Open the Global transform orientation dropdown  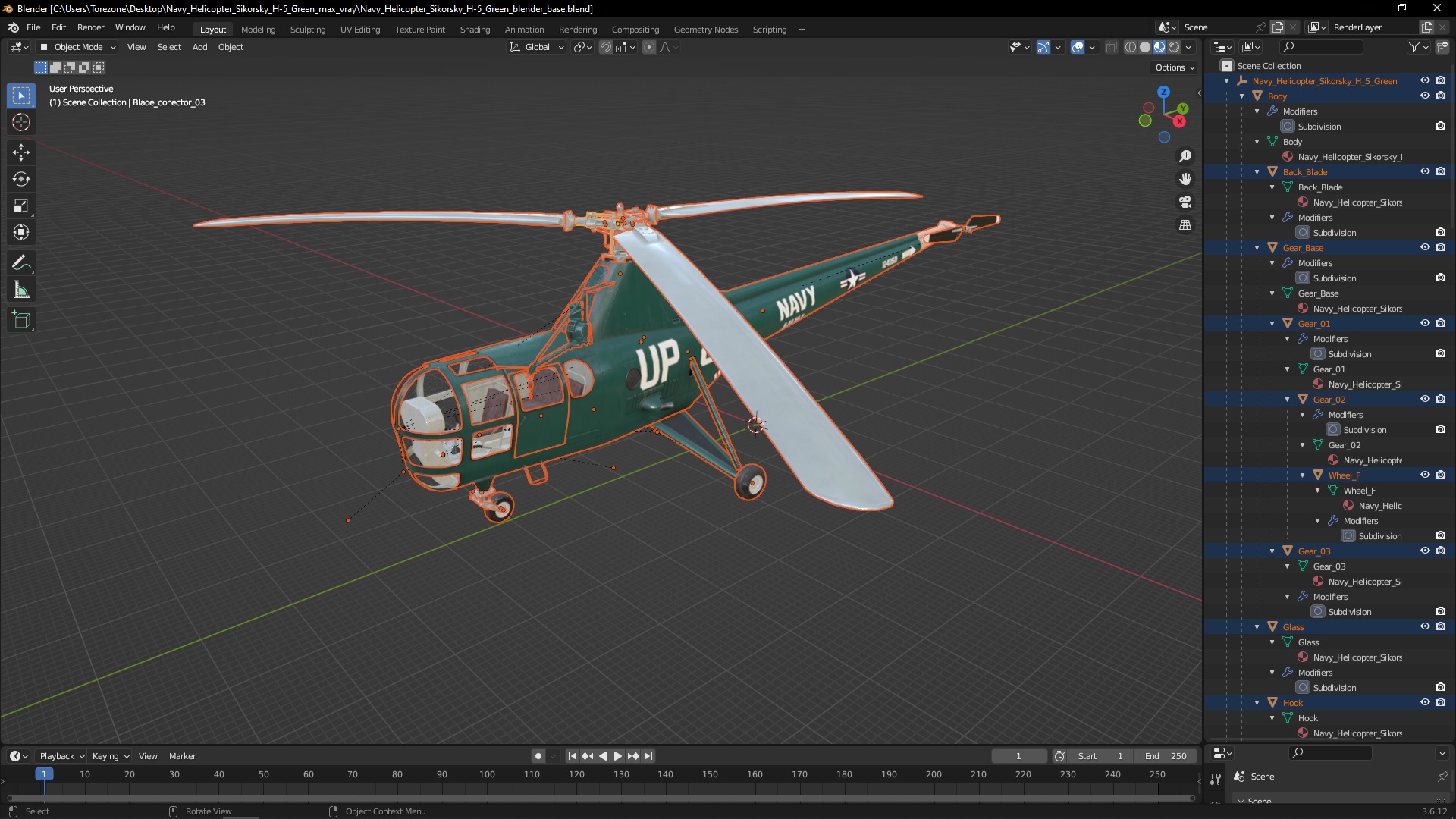tap(536, 47)
